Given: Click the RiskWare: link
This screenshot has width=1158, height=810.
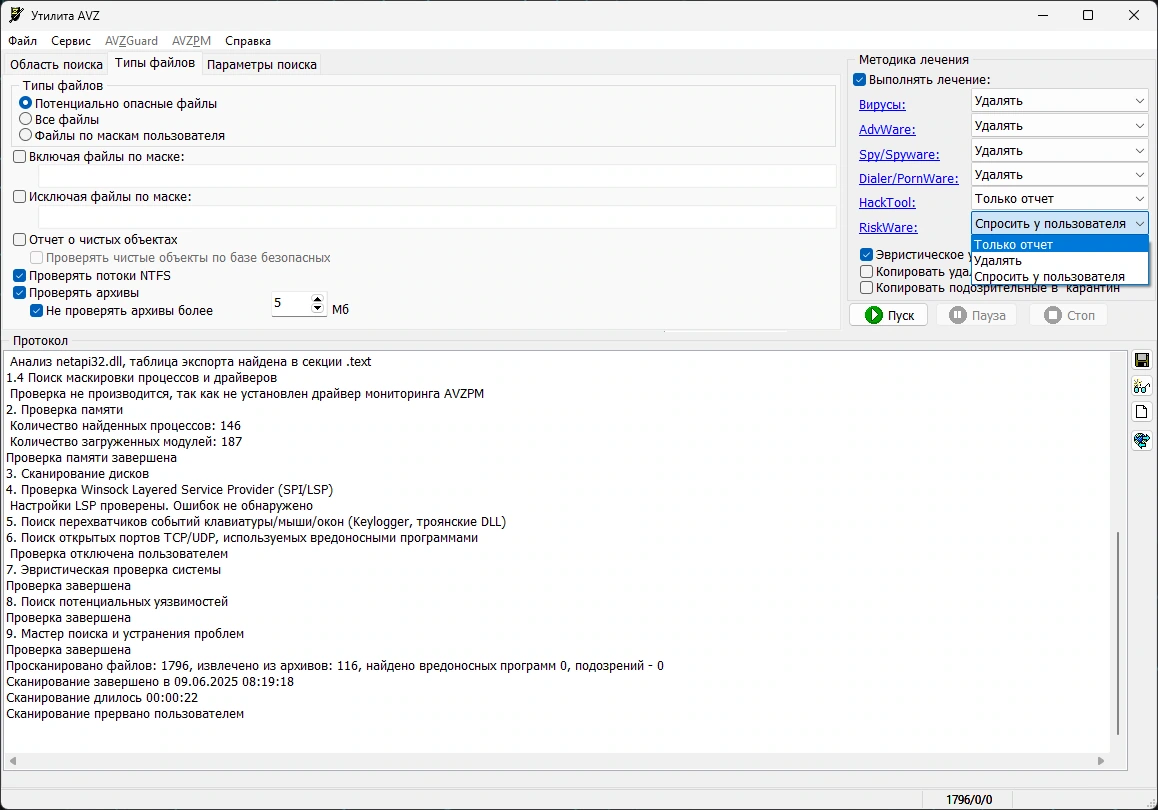Looking at the screenshot, I should tap(888, 227).
